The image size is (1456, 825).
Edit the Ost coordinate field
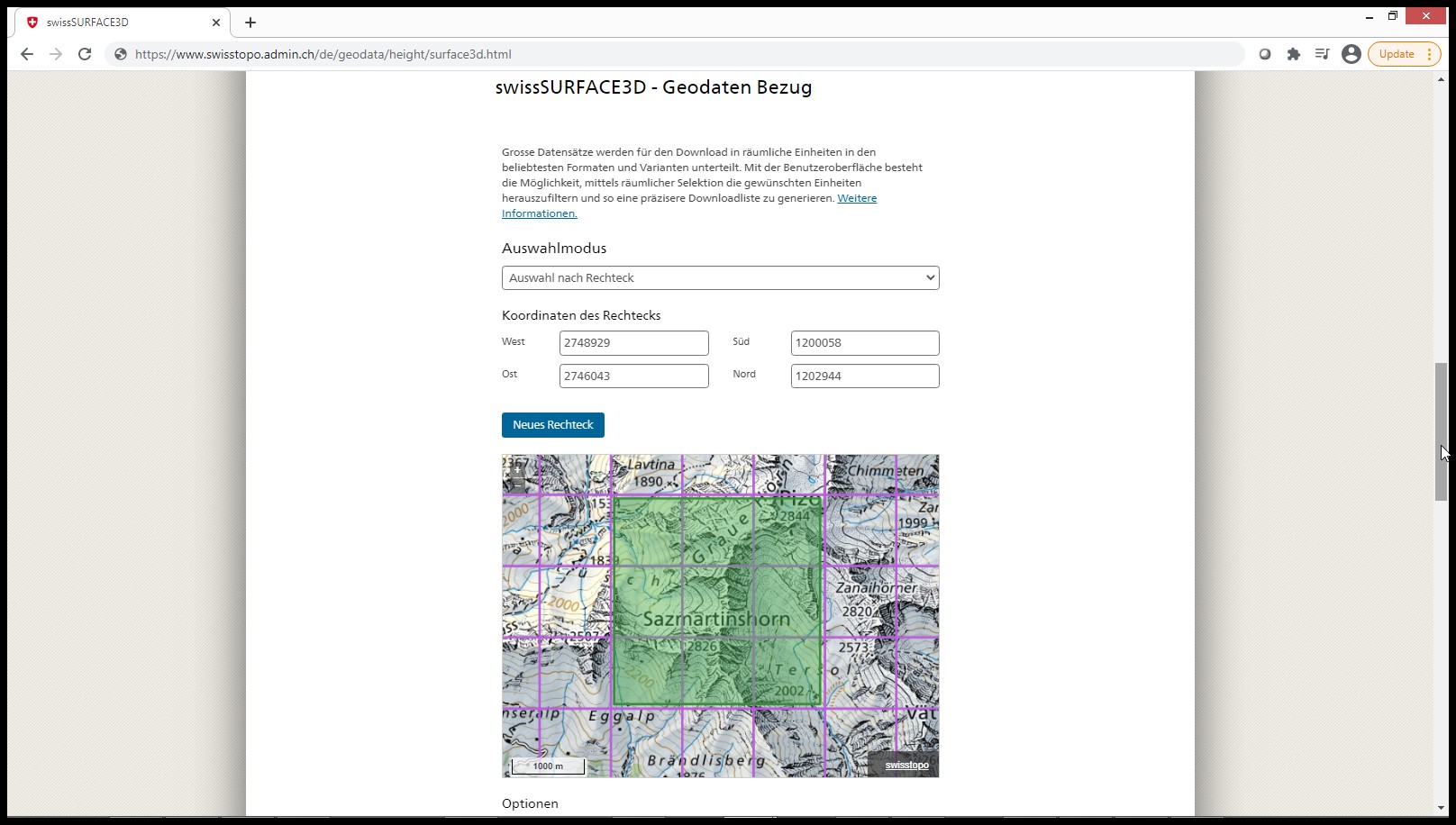[x=633, y=376]
